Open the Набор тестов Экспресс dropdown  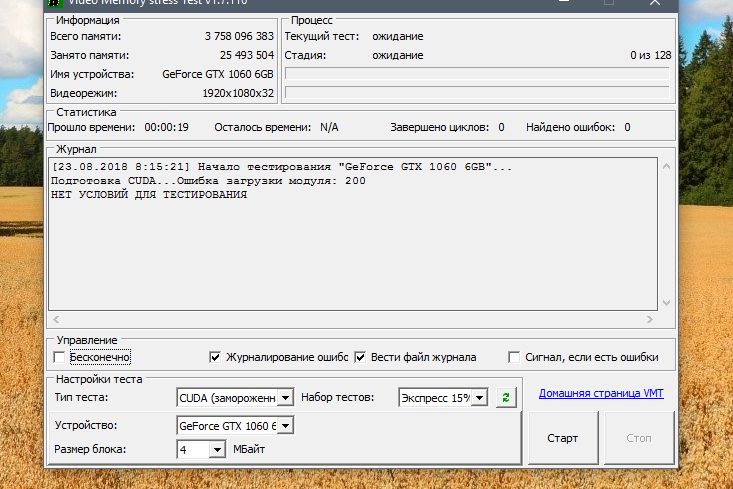pyautogui.click(x=479, y=398)
